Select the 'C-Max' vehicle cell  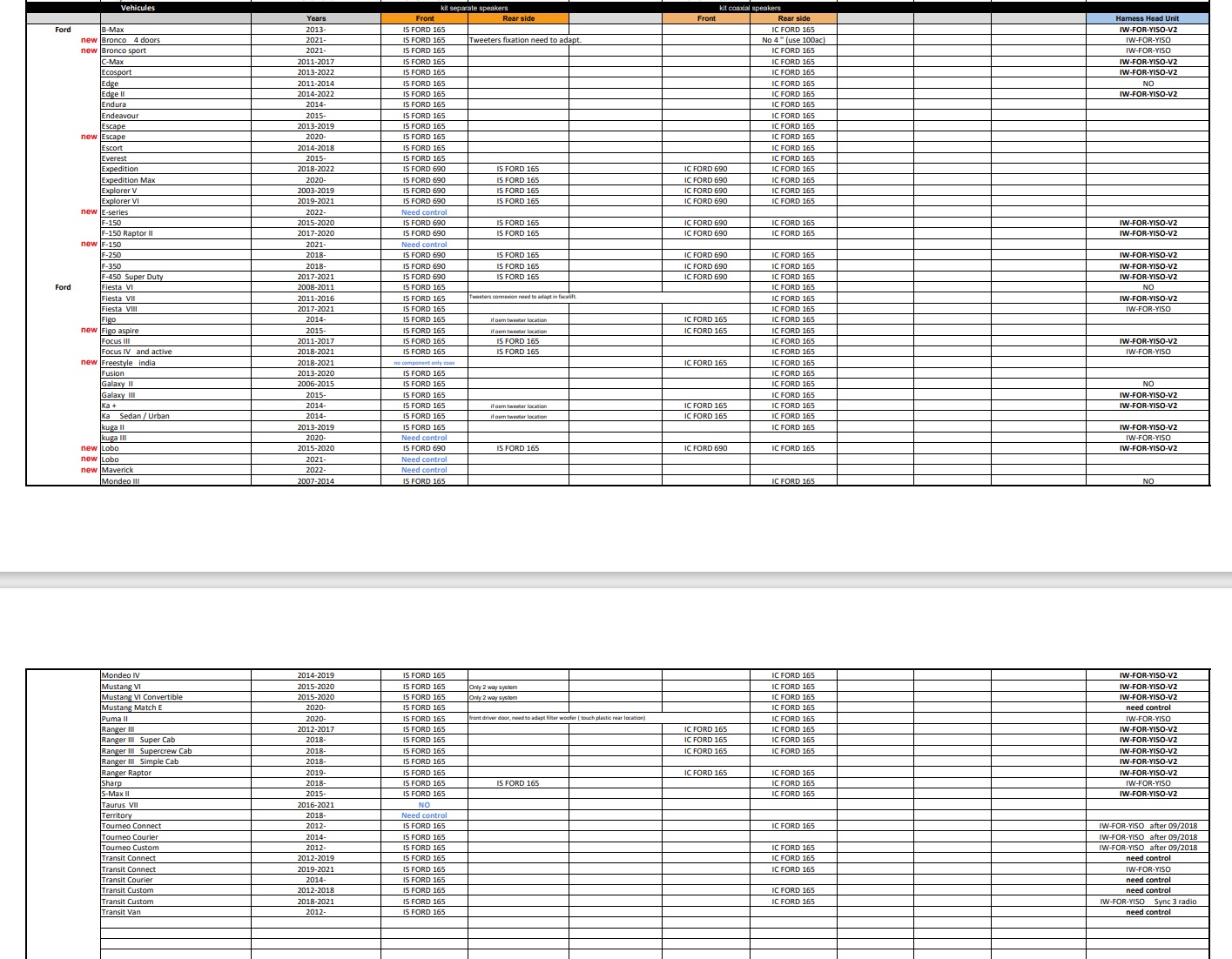click(x=176, y=62)
